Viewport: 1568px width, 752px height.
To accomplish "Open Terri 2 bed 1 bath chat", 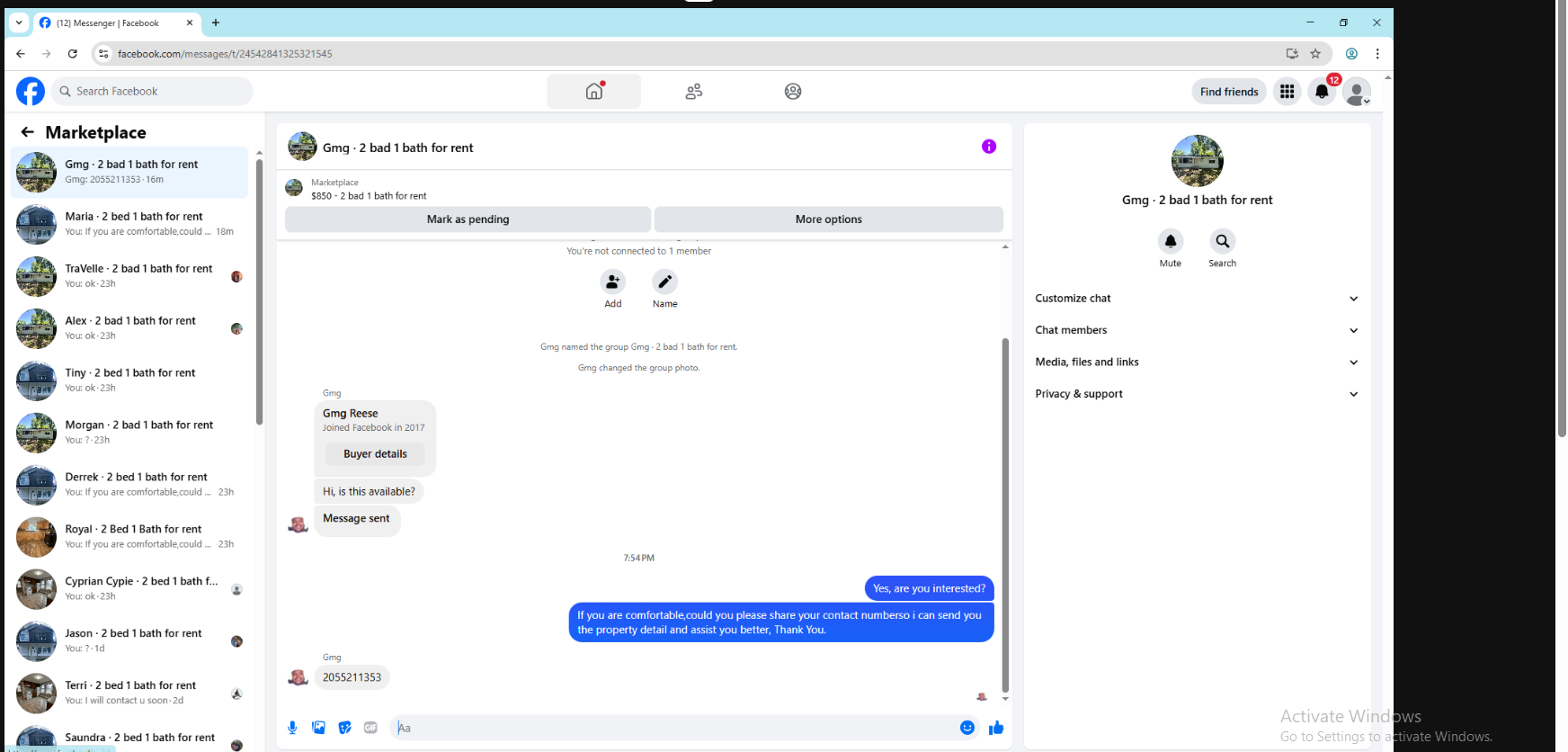I will pyautogui.click(x=129, y=694).
